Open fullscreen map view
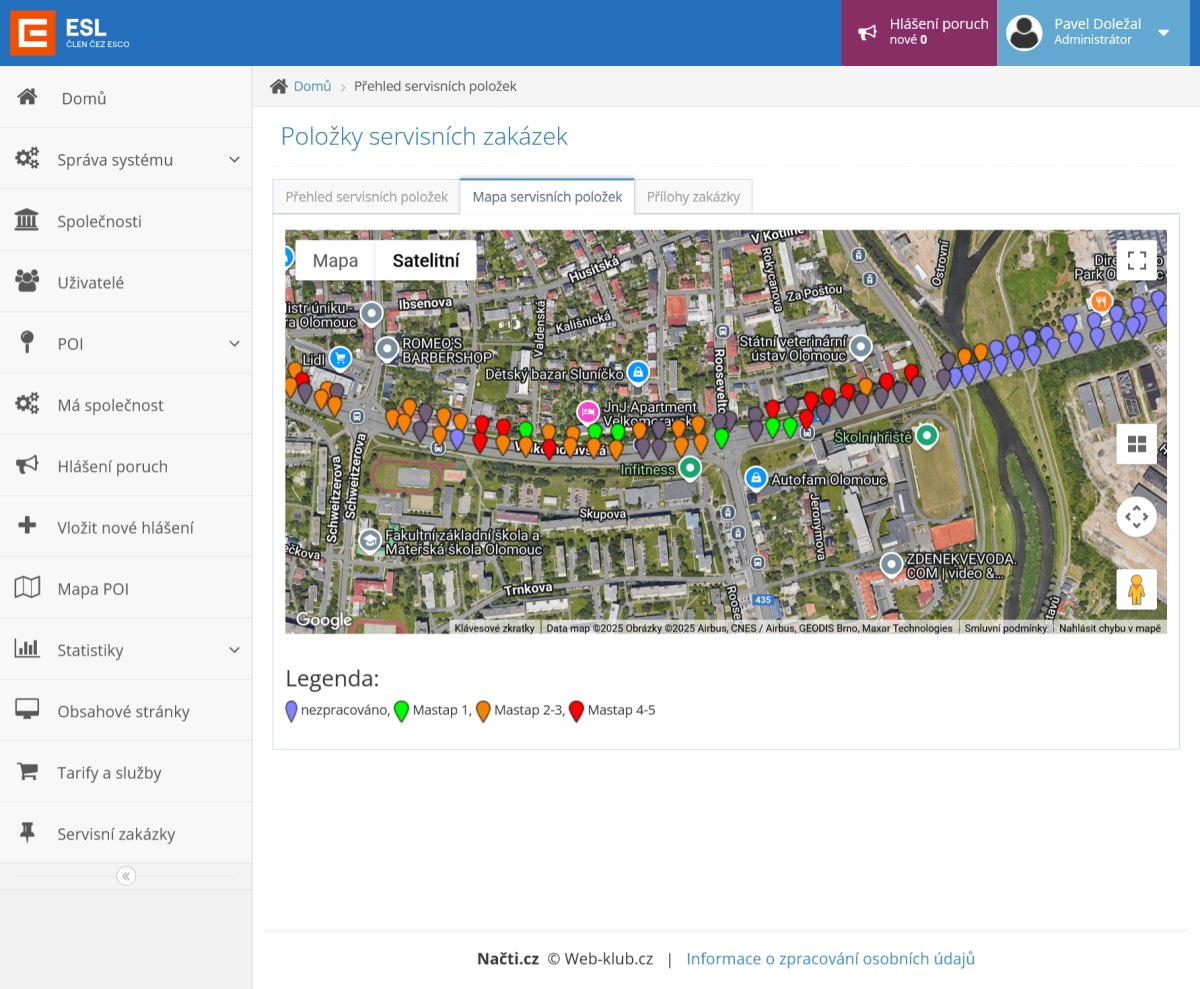 click(1136, 261)
